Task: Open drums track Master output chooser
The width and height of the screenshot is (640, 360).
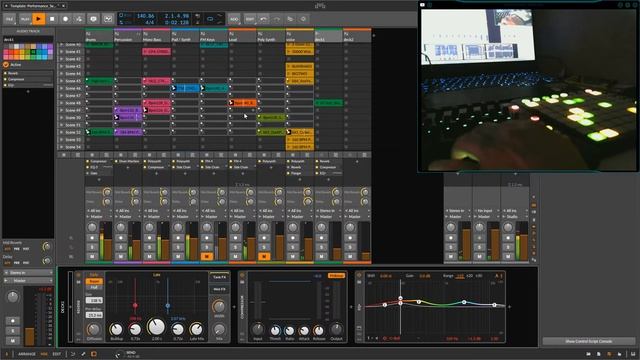Action: (99, 216)
